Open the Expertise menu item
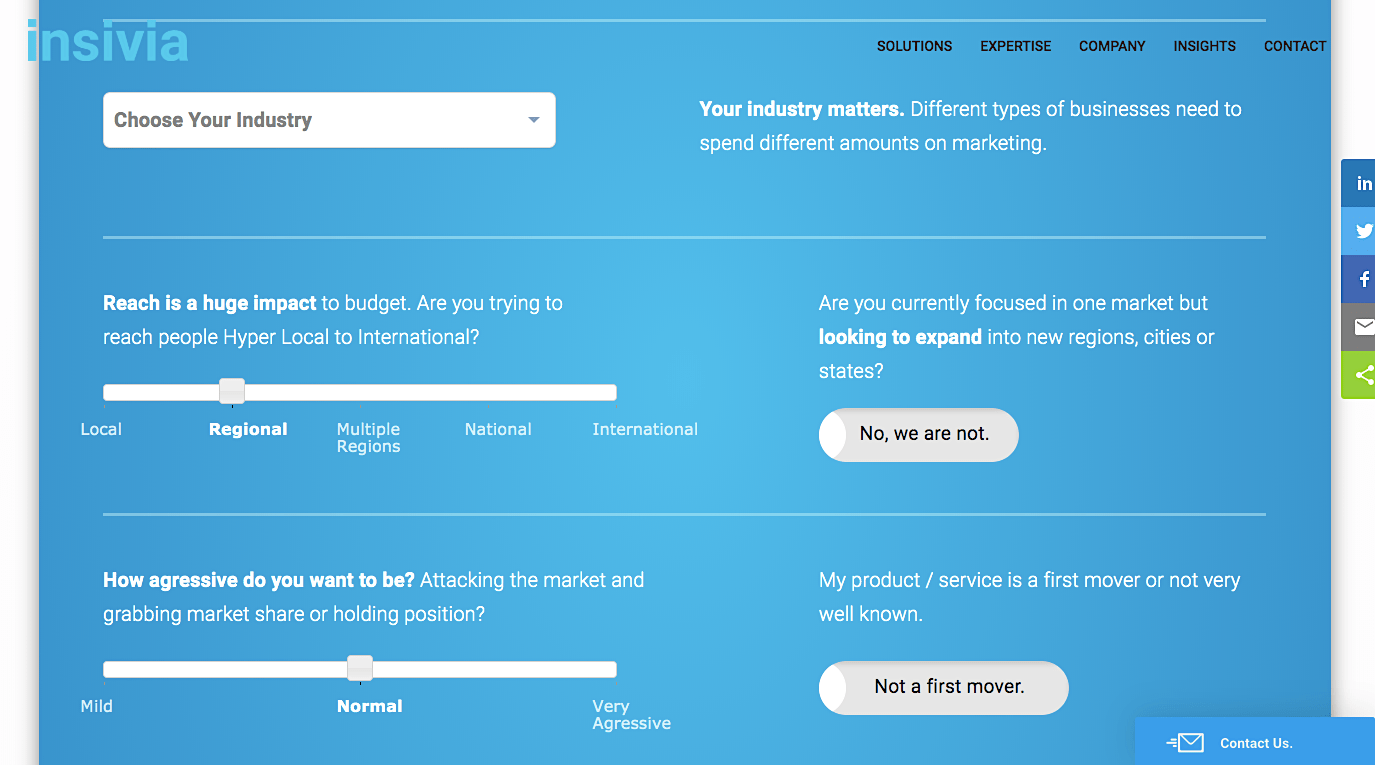 pyautogui.click(x=1015, y=46)
